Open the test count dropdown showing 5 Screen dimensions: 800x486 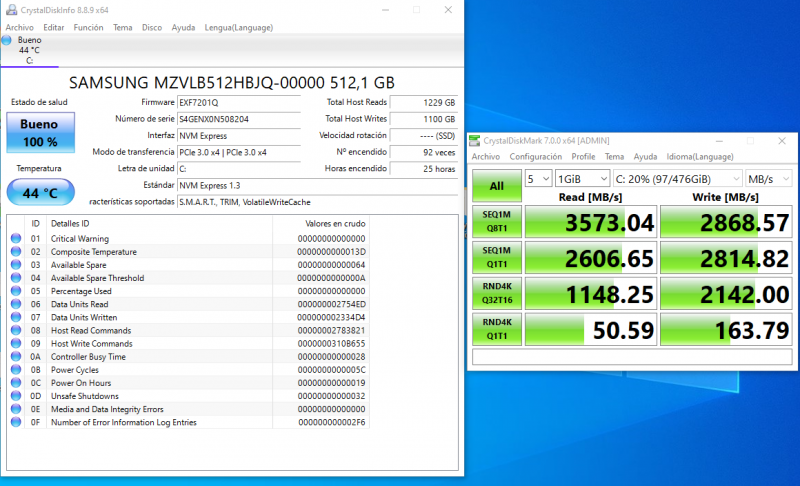(538, 178)
